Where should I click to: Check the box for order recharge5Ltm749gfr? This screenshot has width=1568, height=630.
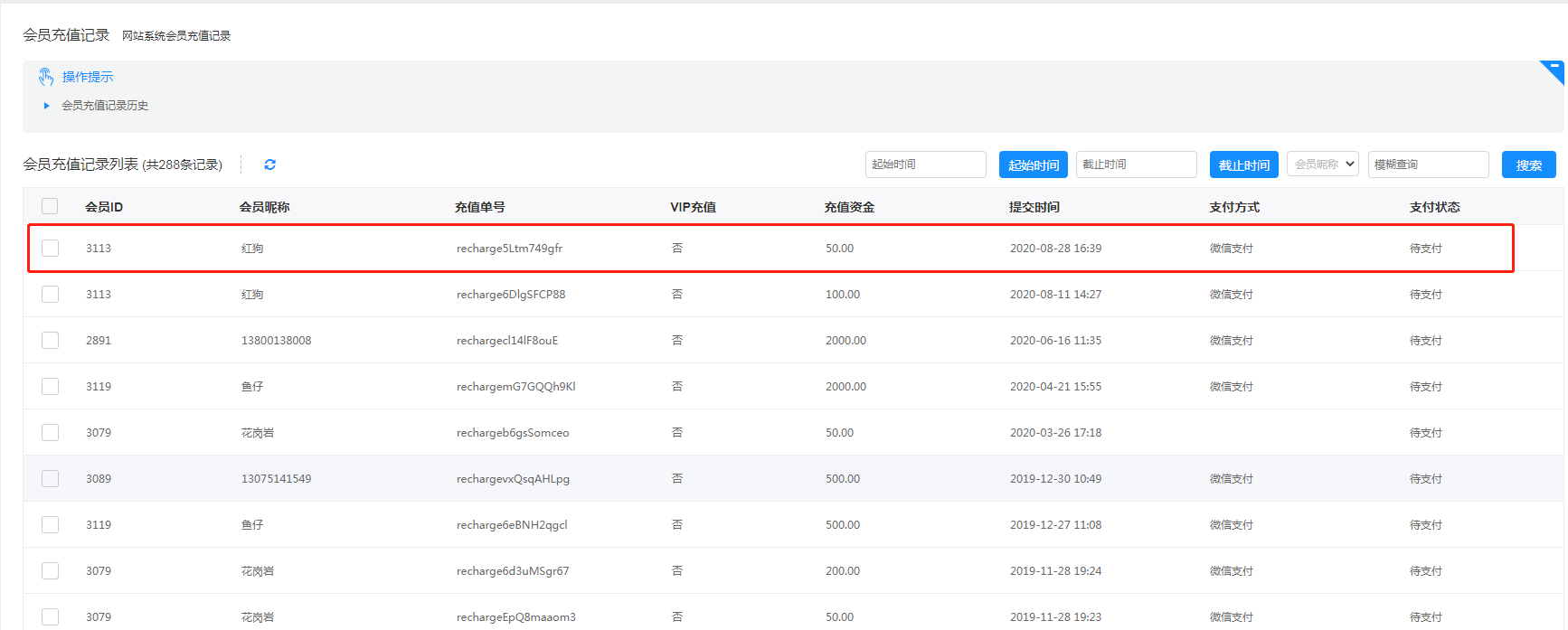pos(51,248)
